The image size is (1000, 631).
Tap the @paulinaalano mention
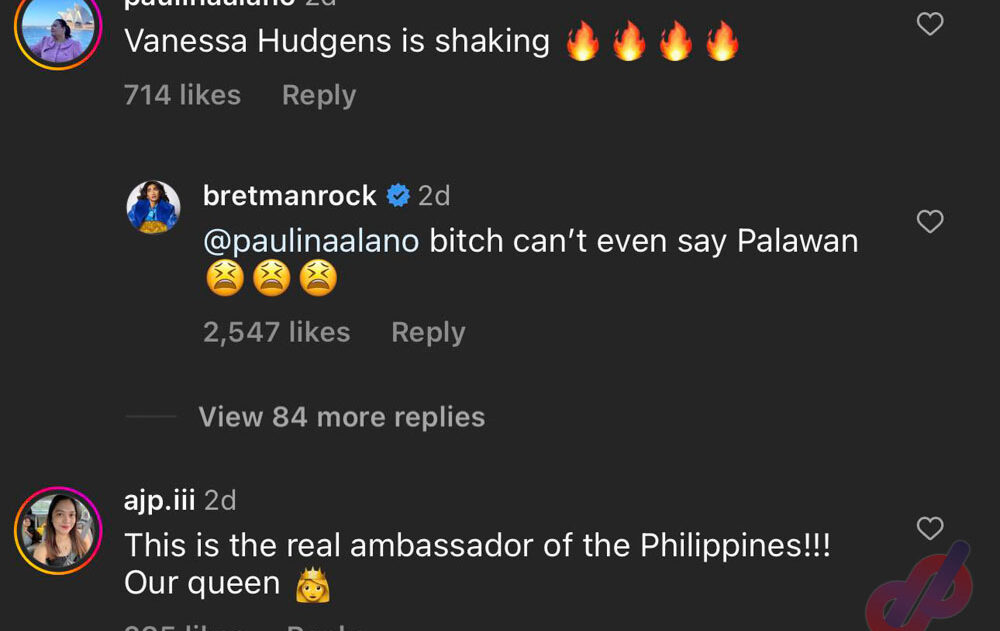coord(311,241)
